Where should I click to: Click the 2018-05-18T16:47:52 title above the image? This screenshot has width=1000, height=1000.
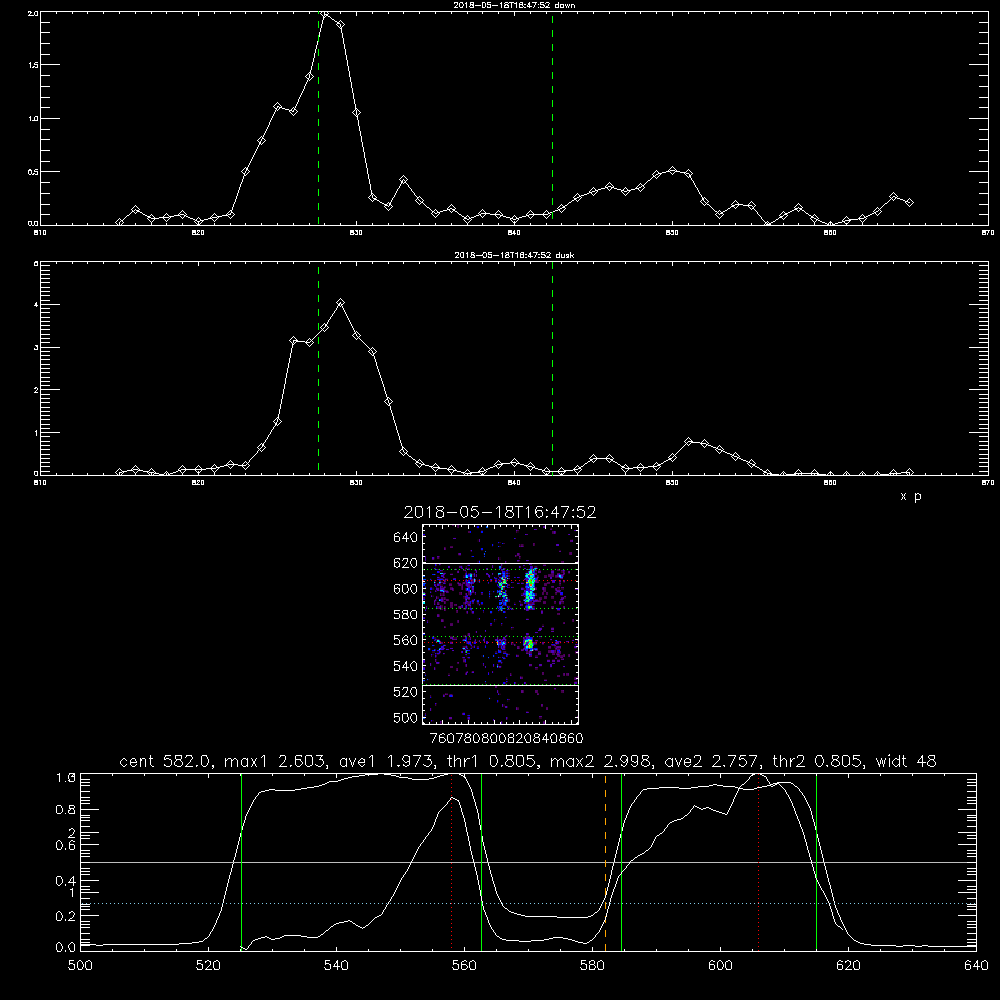(500, 512)
